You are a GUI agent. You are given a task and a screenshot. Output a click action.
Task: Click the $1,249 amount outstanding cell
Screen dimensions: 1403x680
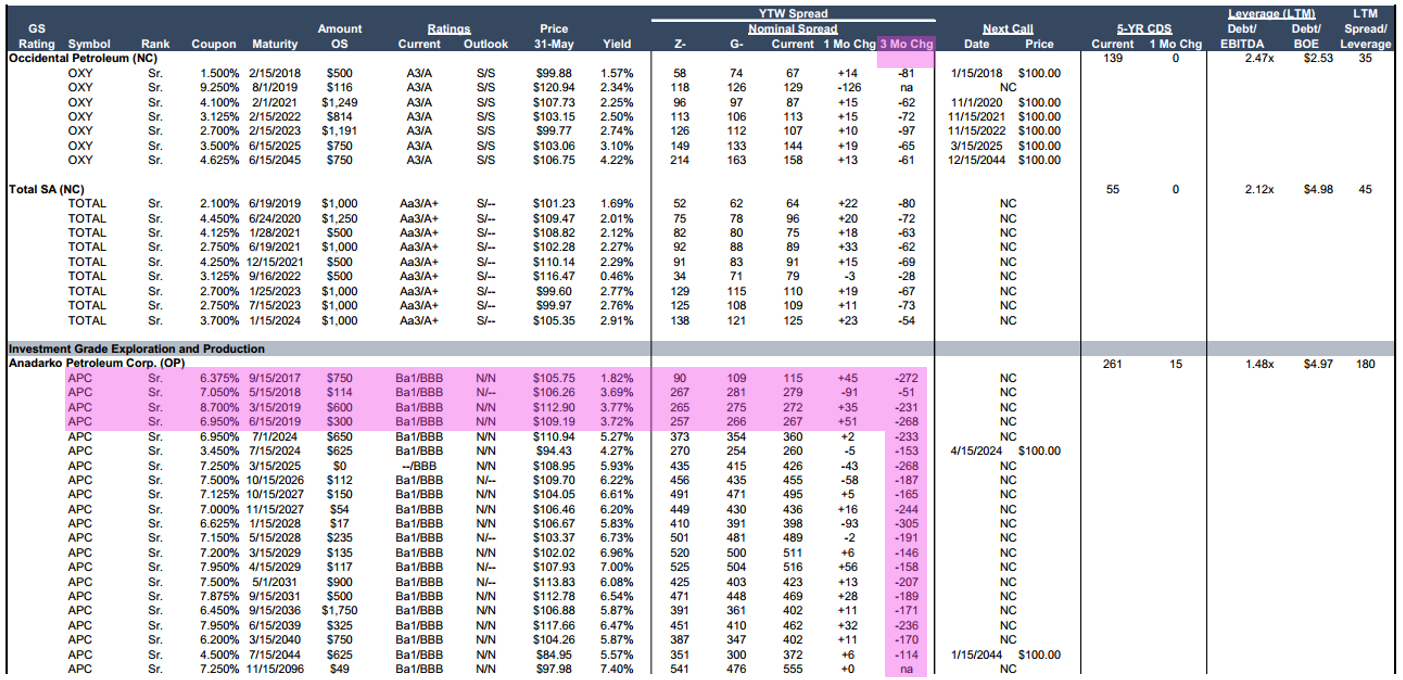pyautogui.click(x=339, y=102)
